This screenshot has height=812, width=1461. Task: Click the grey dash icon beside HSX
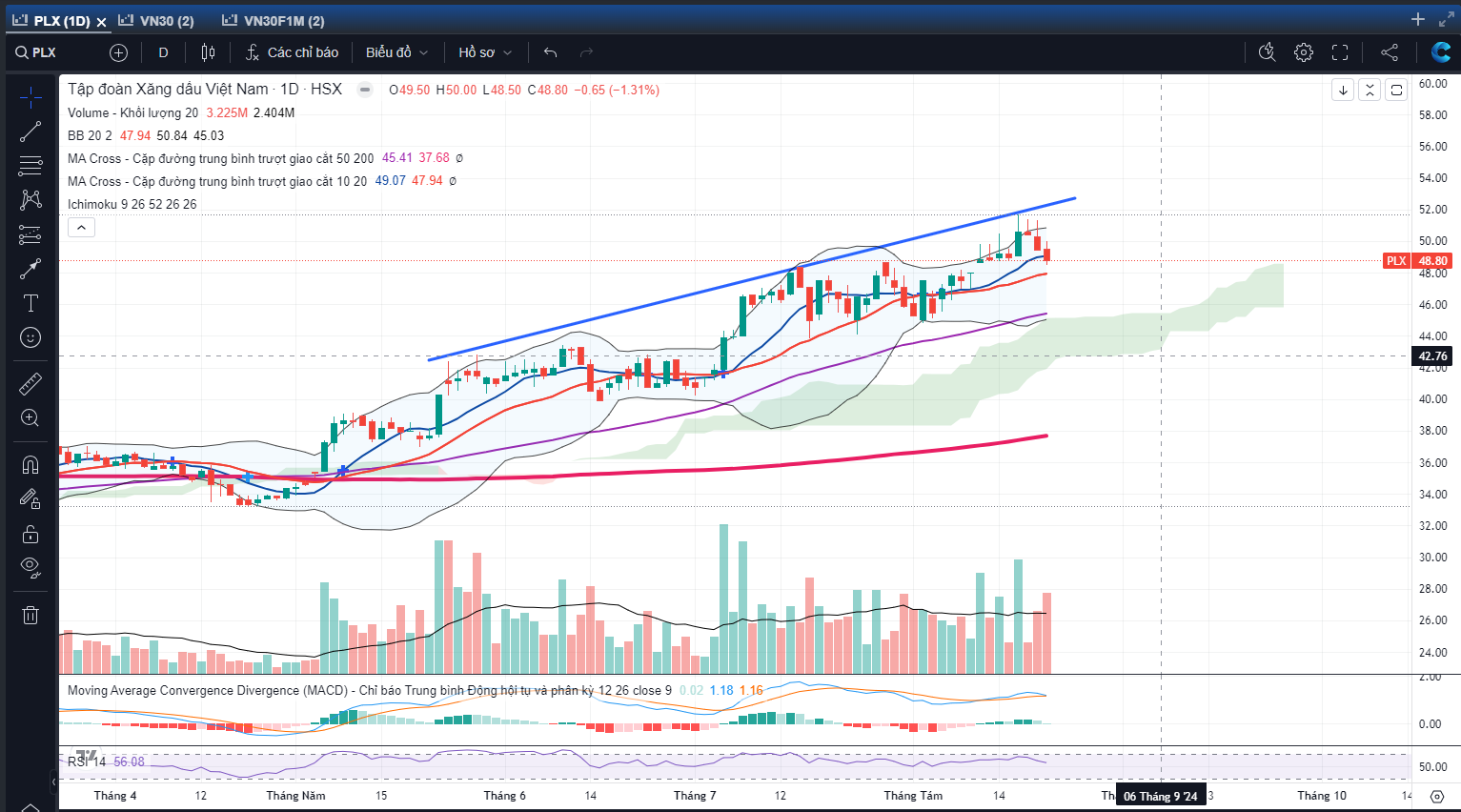pyautogui.click(x=365, y=90)
